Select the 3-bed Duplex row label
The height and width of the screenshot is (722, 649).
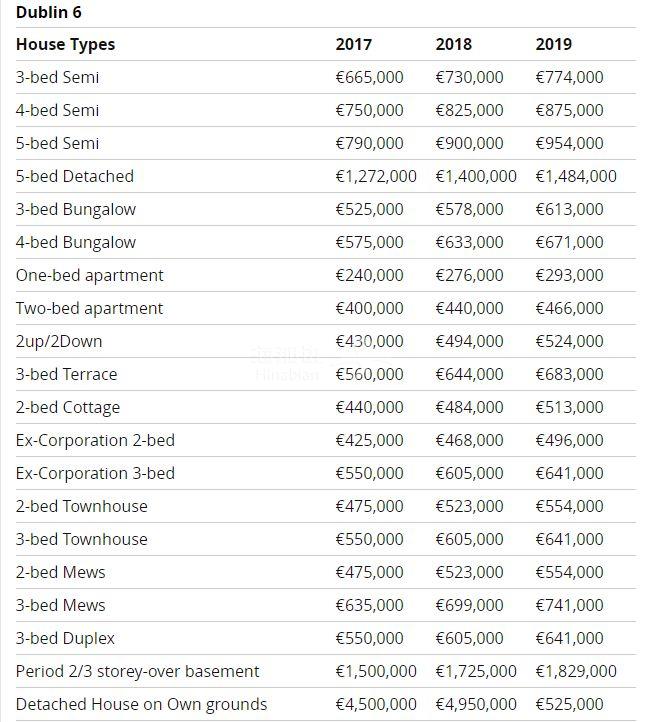pyautogui.click(x=65, y=638)
